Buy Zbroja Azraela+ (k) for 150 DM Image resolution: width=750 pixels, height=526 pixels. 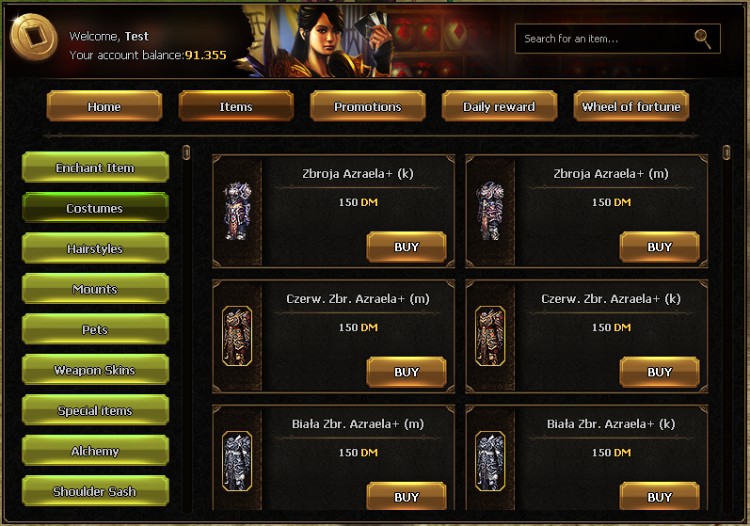click(x=407, y=247)
